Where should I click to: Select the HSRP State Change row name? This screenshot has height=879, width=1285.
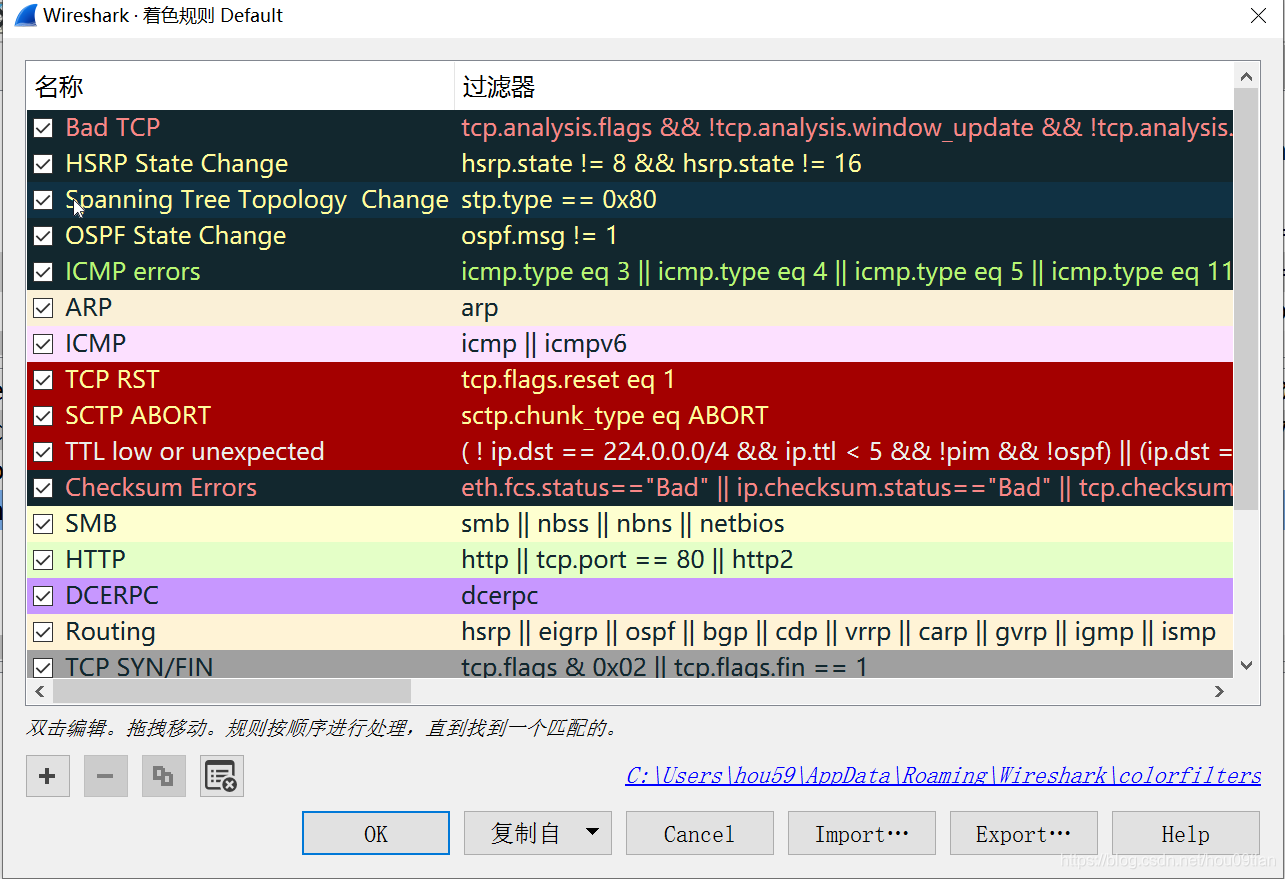click(176, 164)
